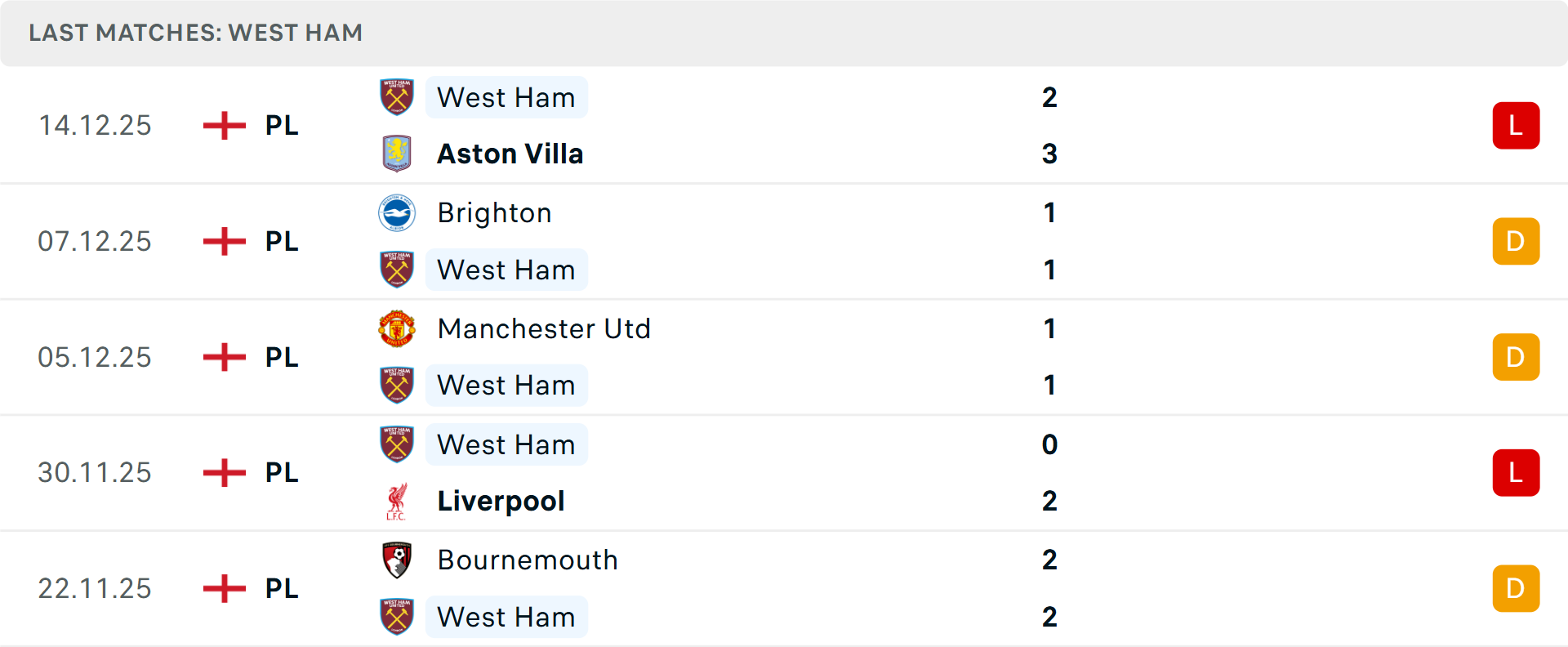This screenshot has height=647, width=1568.
Task: Click the red L badge for Liverpool match
Action: (x=1516, y=473)
